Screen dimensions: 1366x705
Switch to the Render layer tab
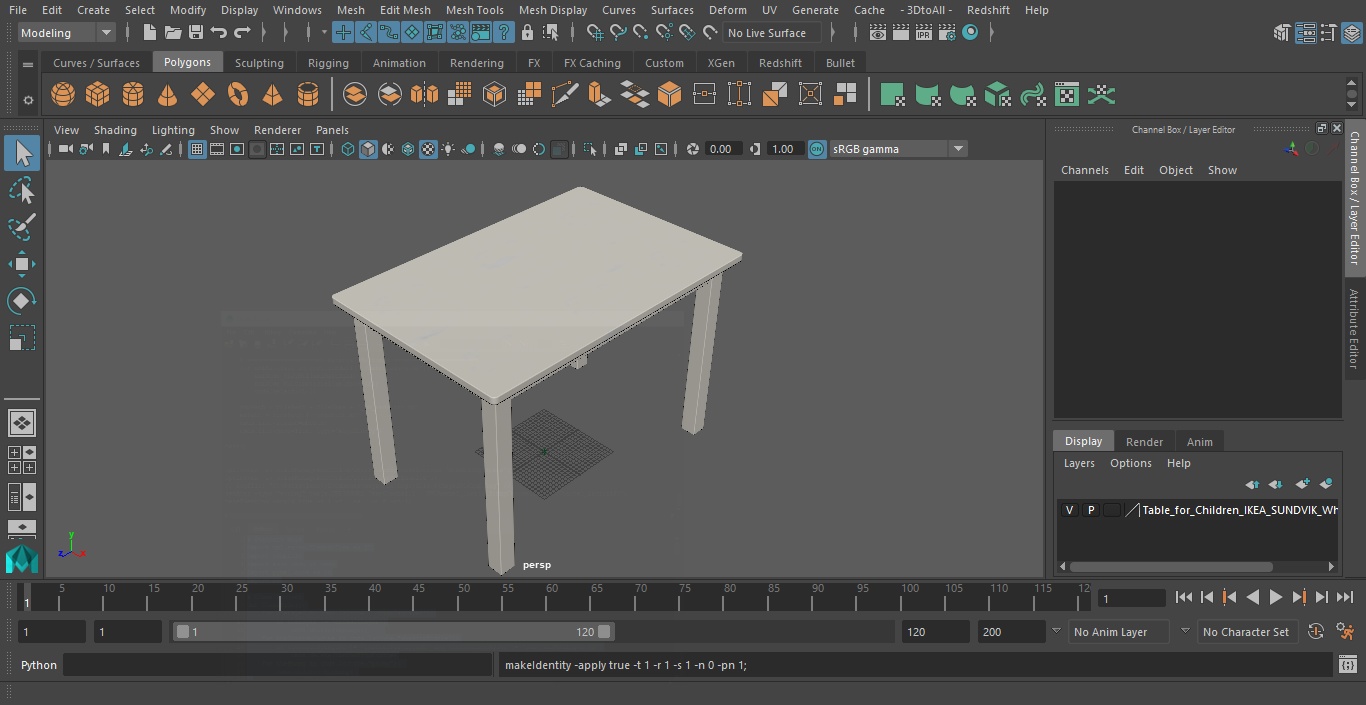point(1144,442)
